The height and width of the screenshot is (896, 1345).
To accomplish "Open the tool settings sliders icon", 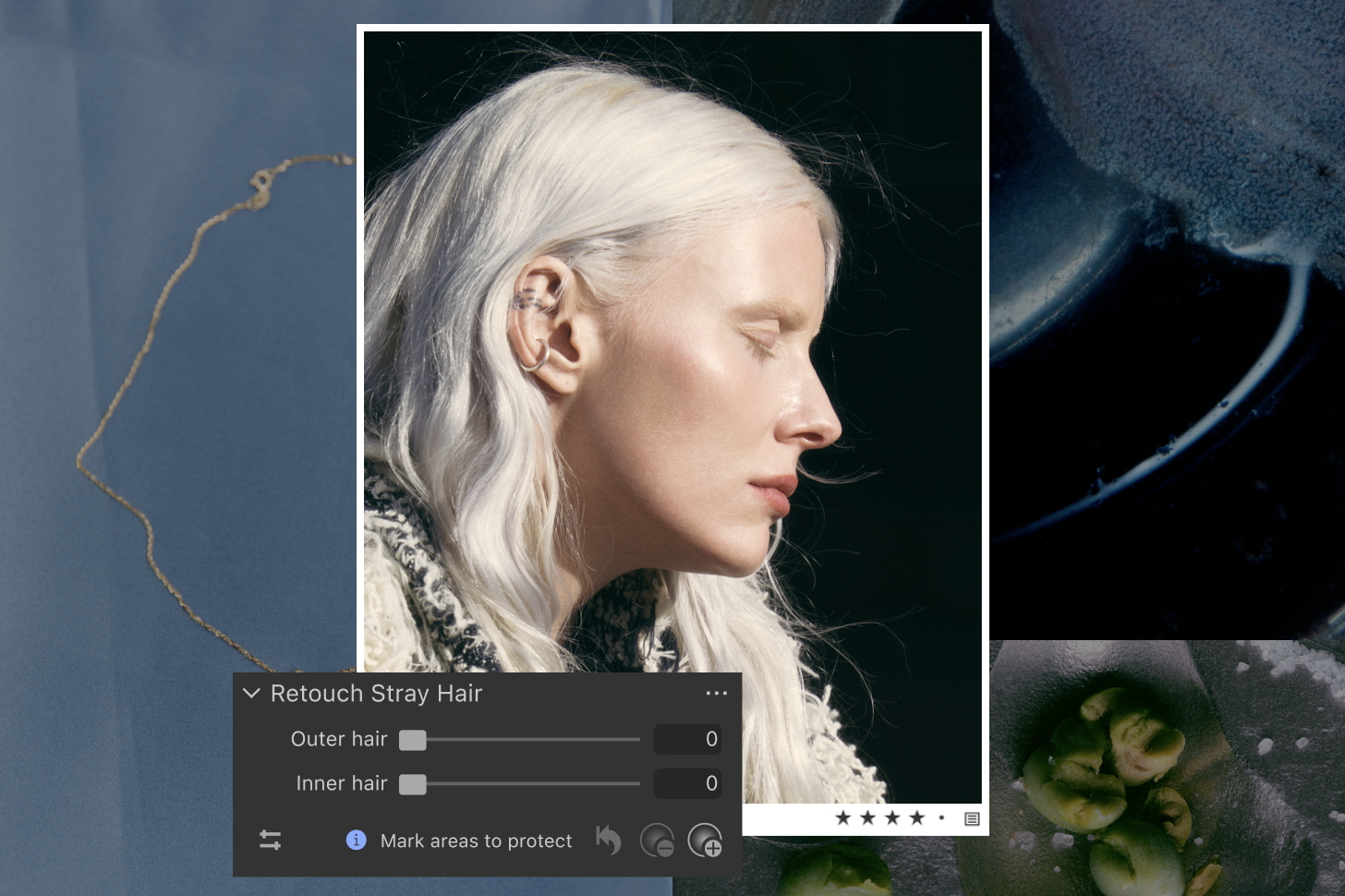I will 270,840.
